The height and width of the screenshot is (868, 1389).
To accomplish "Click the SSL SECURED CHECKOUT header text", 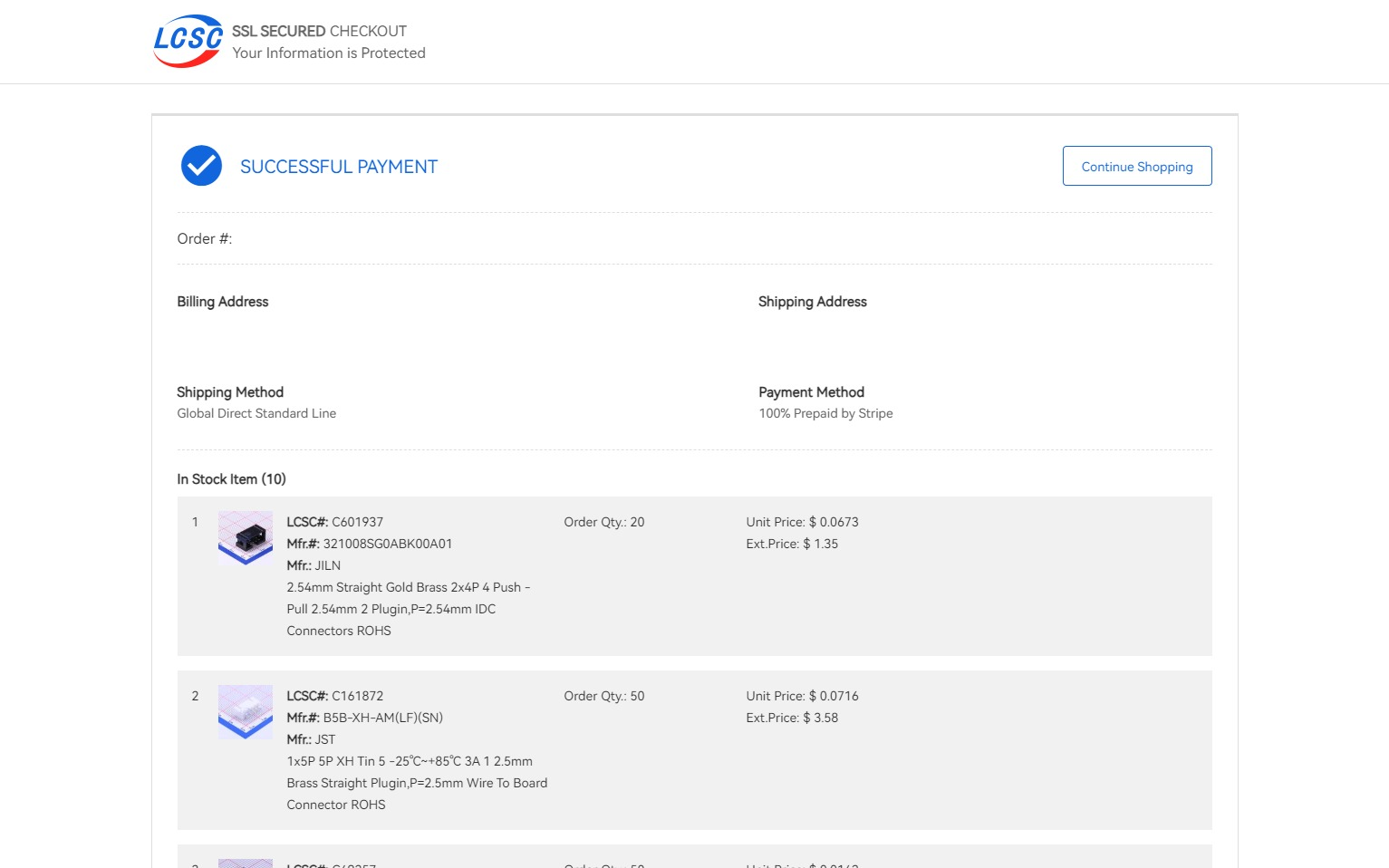I will [319, 31].
